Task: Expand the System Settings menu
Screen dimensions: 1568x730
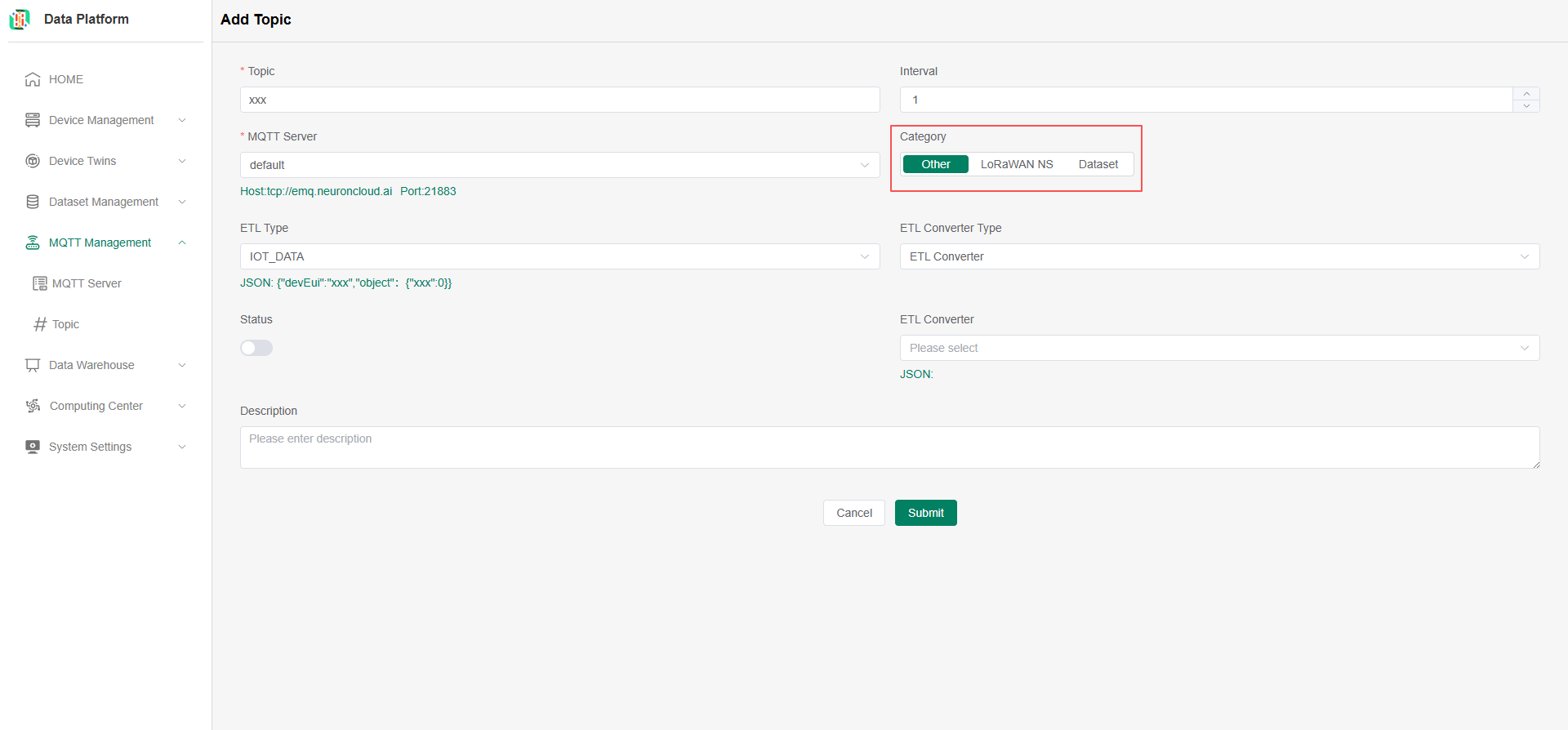Action: pyautogui.click(x=106, y=447)
